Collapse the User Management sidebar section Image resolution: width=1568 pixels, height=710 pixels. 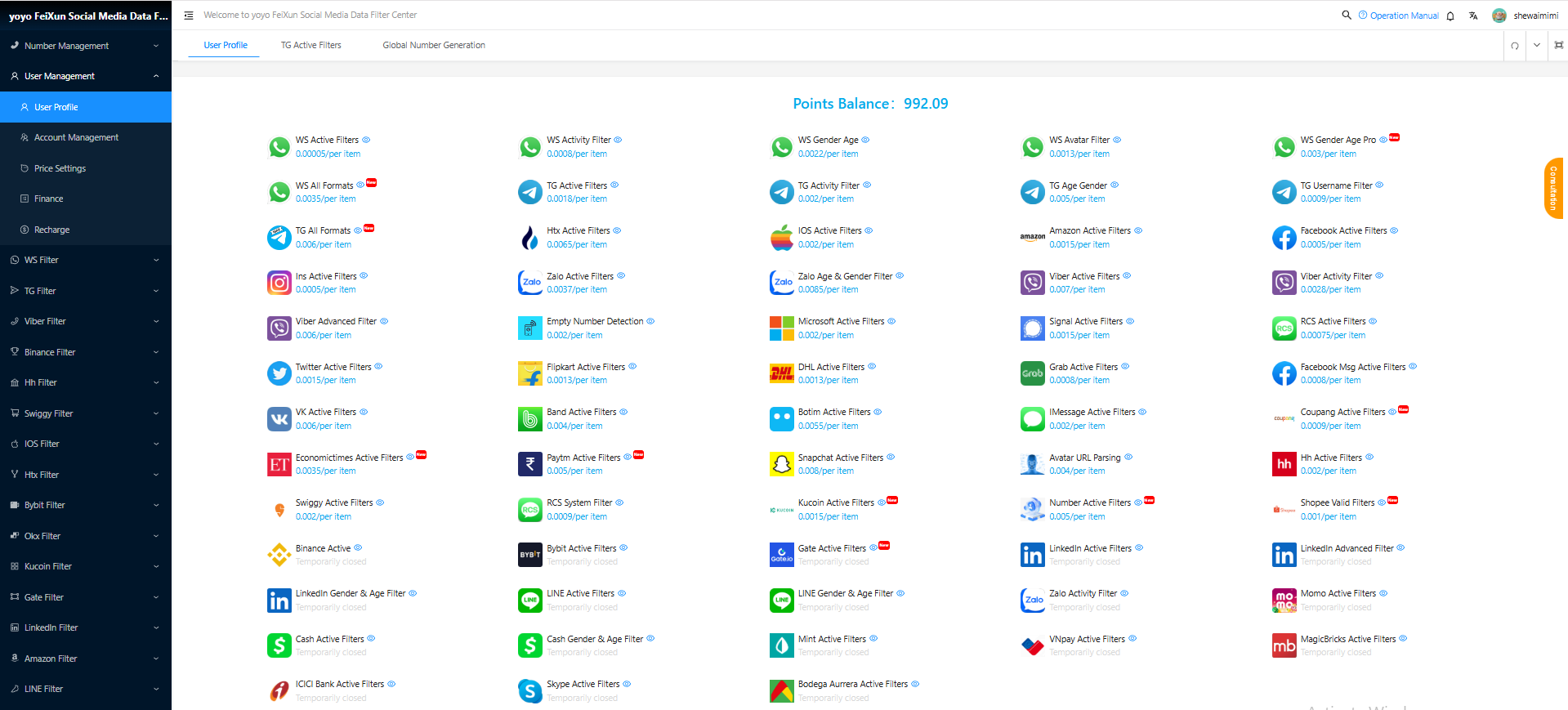(x=86, y=76)
